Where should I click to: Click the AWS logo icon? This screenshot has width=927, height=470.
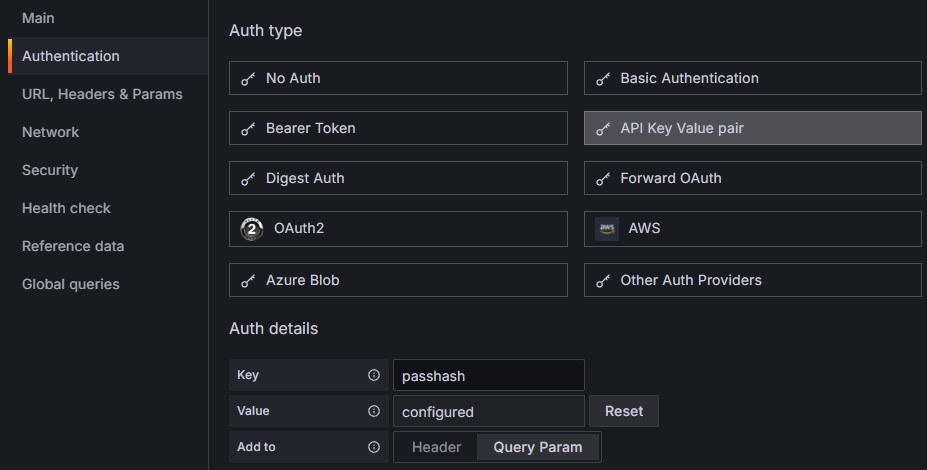(607, 228)
